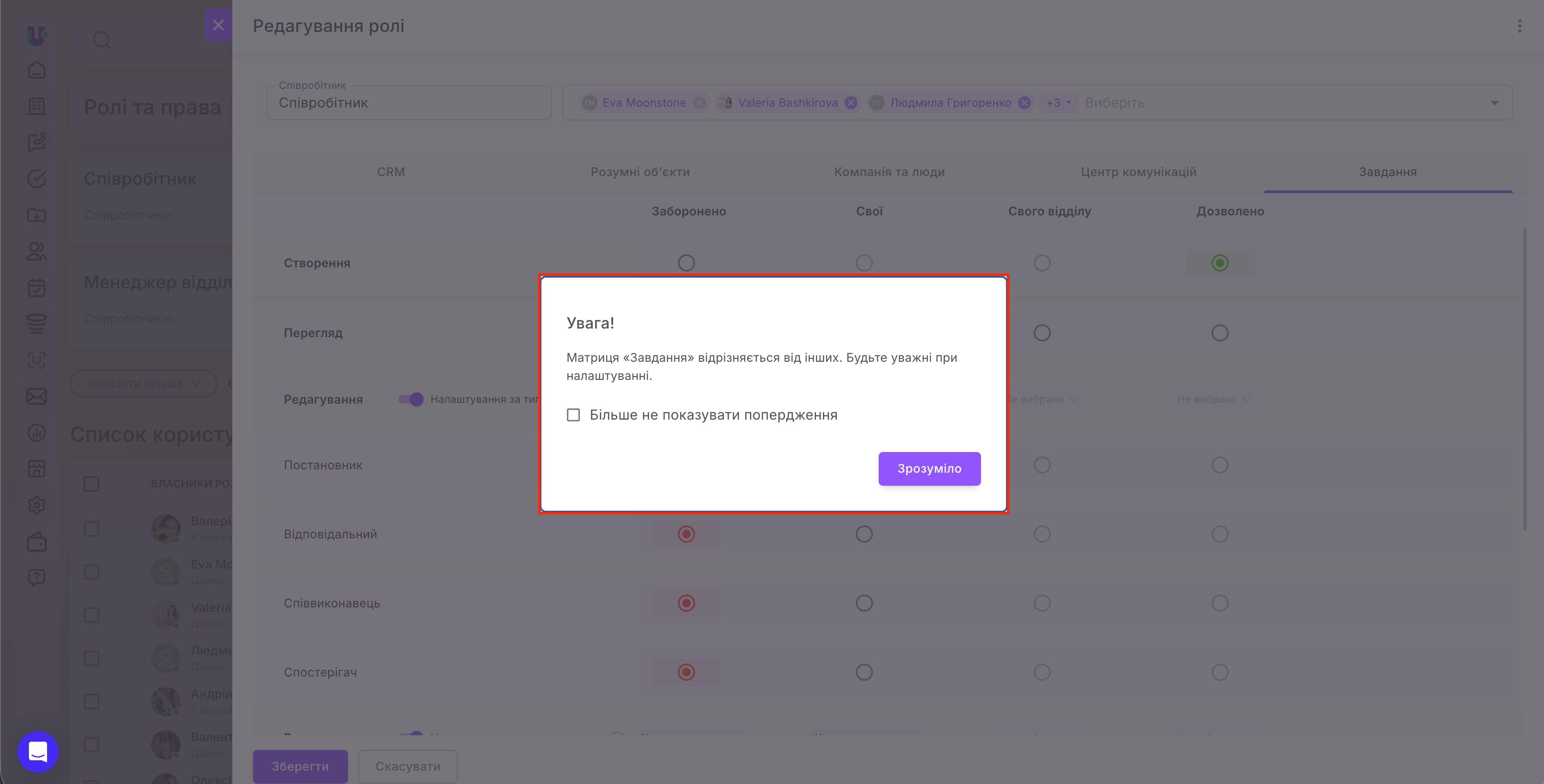Image resolution: width=1544 pixels, height=784 pixels.
Task: Open the home icon in sidebar
Action: click(x=37, y=70)
